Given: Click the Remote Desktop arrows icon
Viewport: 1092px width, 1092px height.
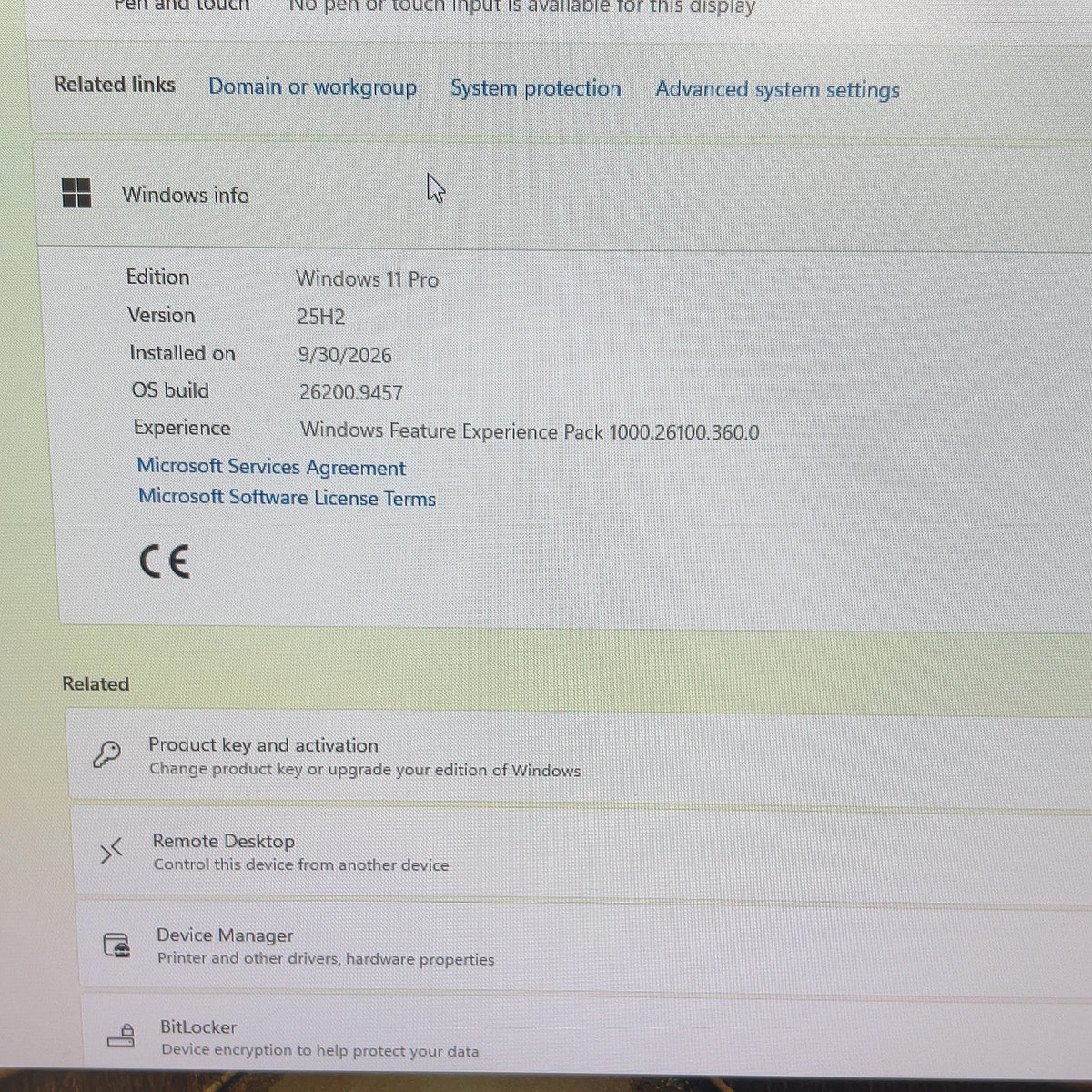Looking at the screenshot, I should (111, 852).
